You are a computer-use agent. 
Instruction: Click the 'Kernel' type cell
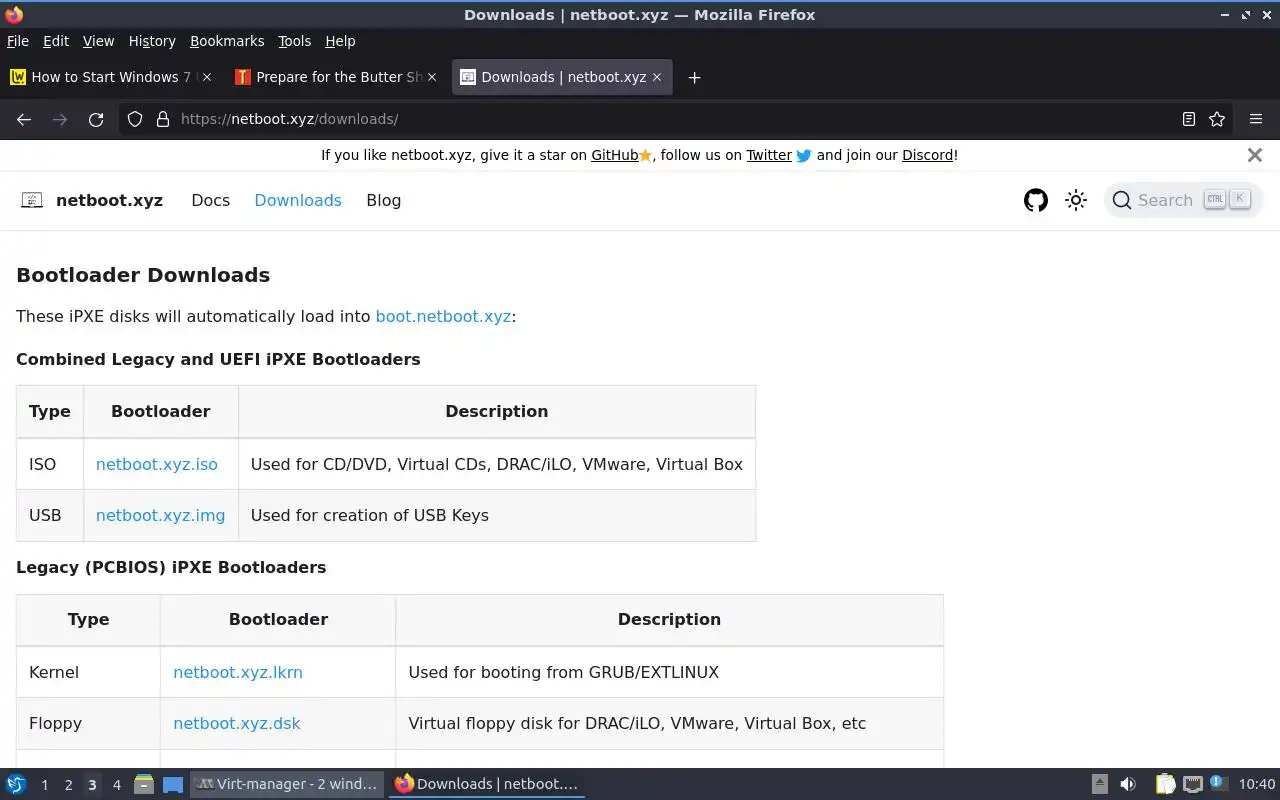click(88, 672)
